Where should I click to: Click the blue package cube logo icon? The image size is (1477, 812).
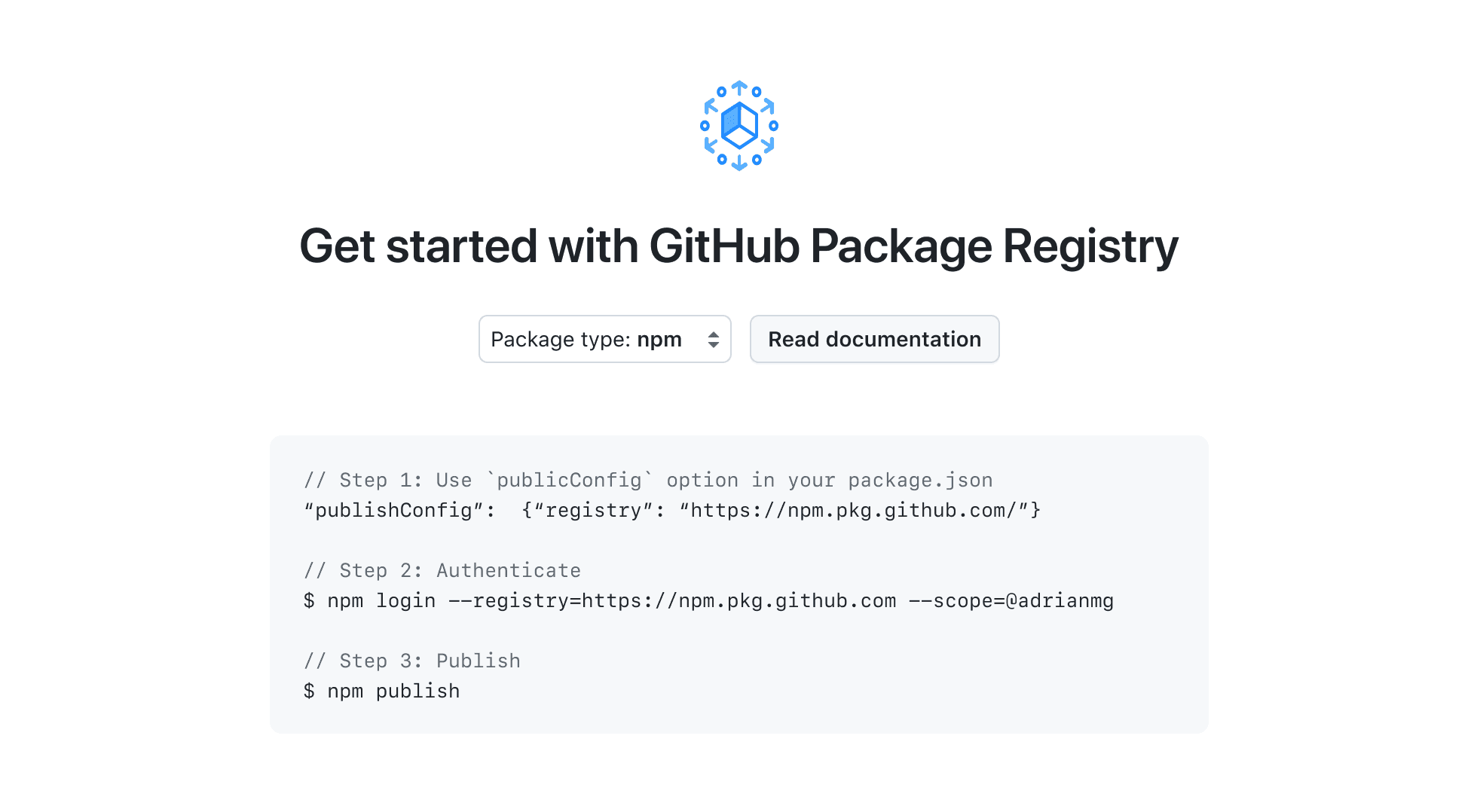point(739,125)
